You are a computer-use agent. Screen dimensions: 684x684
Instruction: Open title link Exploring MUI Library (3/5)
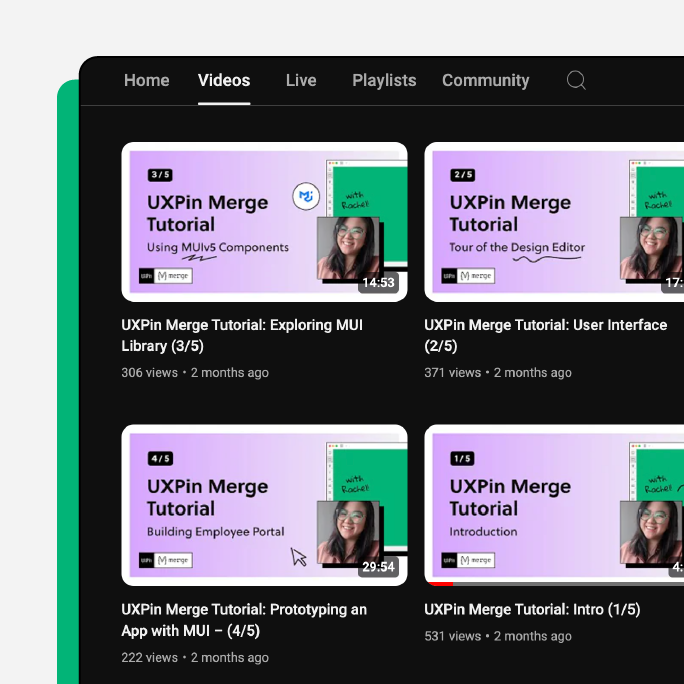pyautogui.click(x=242, y=335)
